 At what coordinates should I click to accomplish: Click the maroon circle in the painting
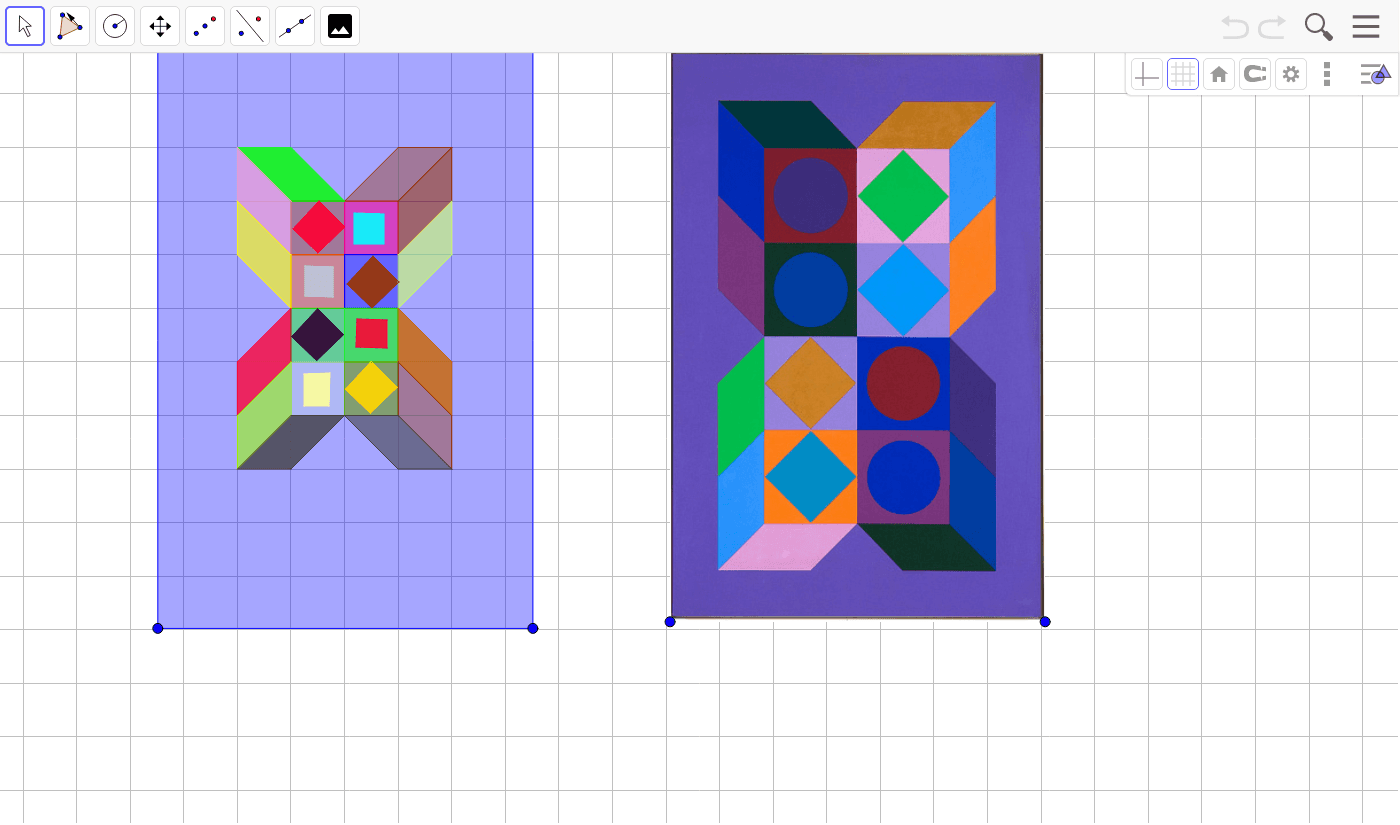[903, 383]
